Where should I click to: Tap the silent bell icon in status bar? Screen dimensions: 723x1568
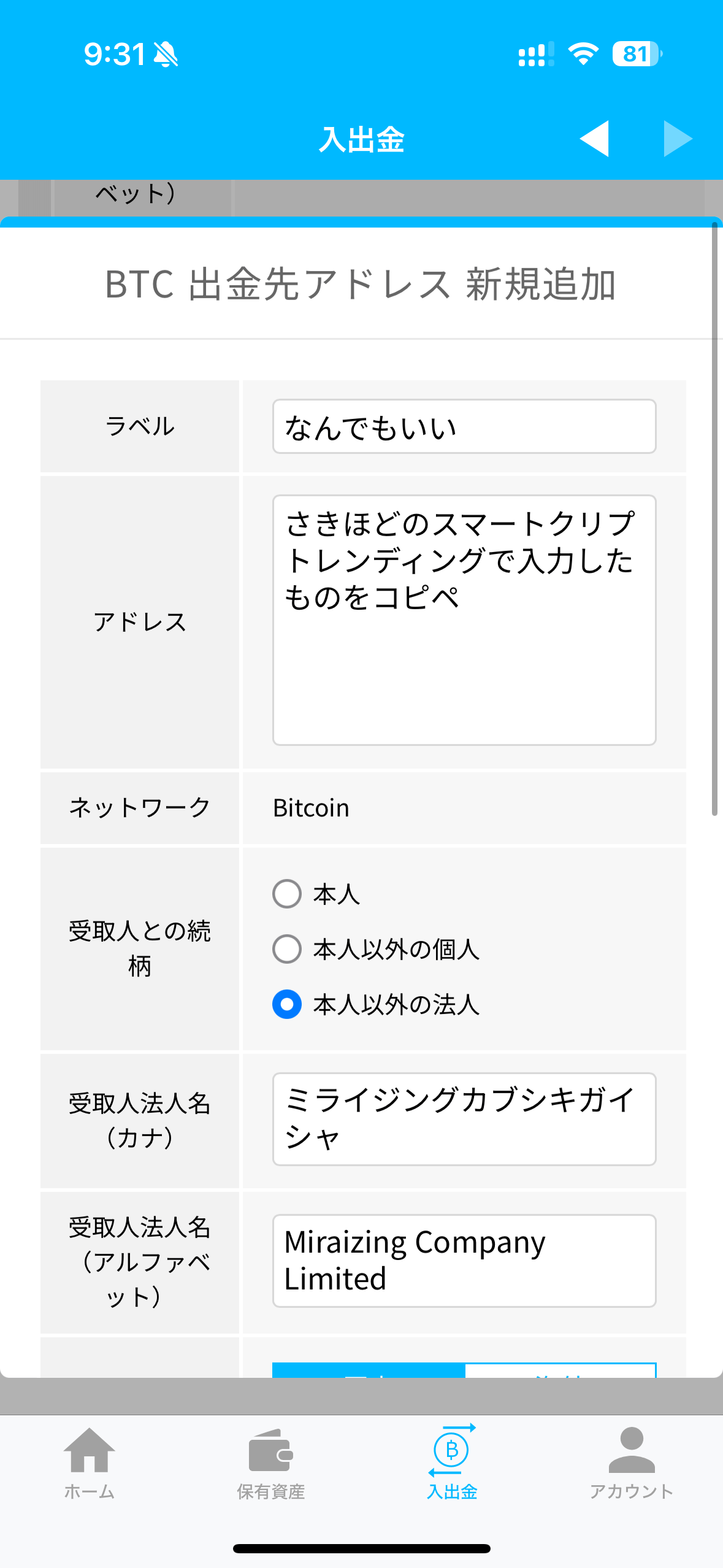[166, 54]
